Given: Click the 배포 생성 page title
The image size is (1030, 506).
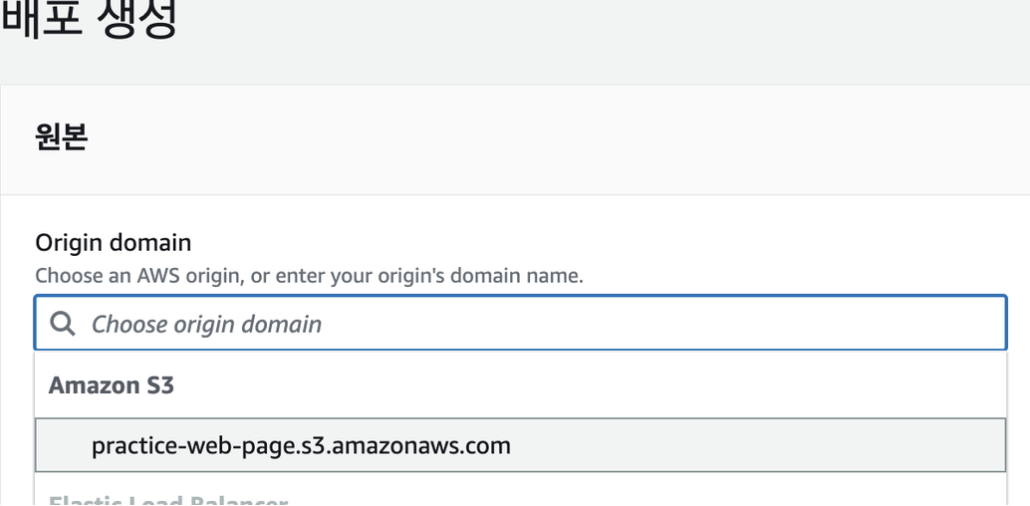Looking at the screenshot, I should pos(89,18).
